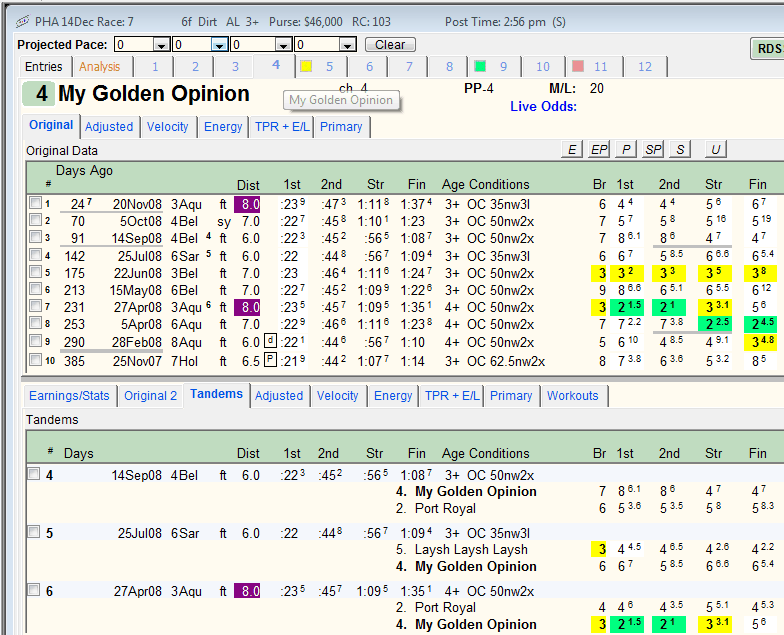Image resolution: width=784 pixels, height=635 pixels.
Task: Click the U running style button
Action: (716, 150)
